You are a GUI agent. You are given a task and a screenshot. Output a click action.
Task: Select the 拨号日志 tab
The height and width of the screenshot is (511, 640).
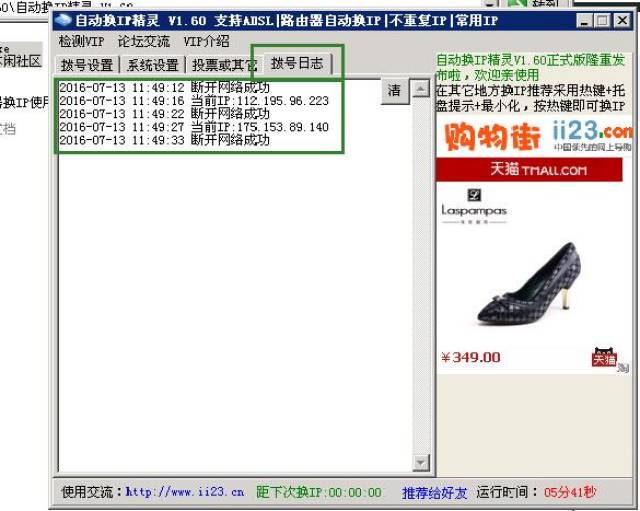tap(297, 63)
